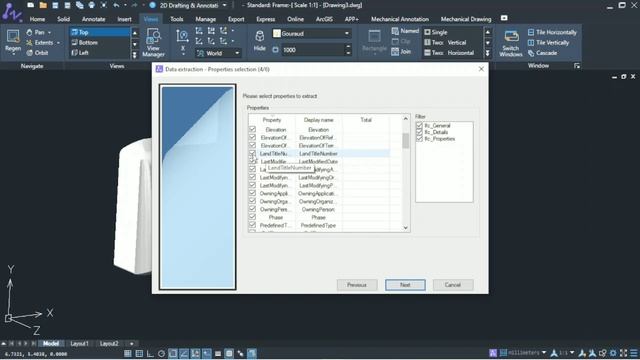The width and height of the screenshot is (640, 360).
Task: Click the UCS X rotation tool
Action: coord(182,42)
